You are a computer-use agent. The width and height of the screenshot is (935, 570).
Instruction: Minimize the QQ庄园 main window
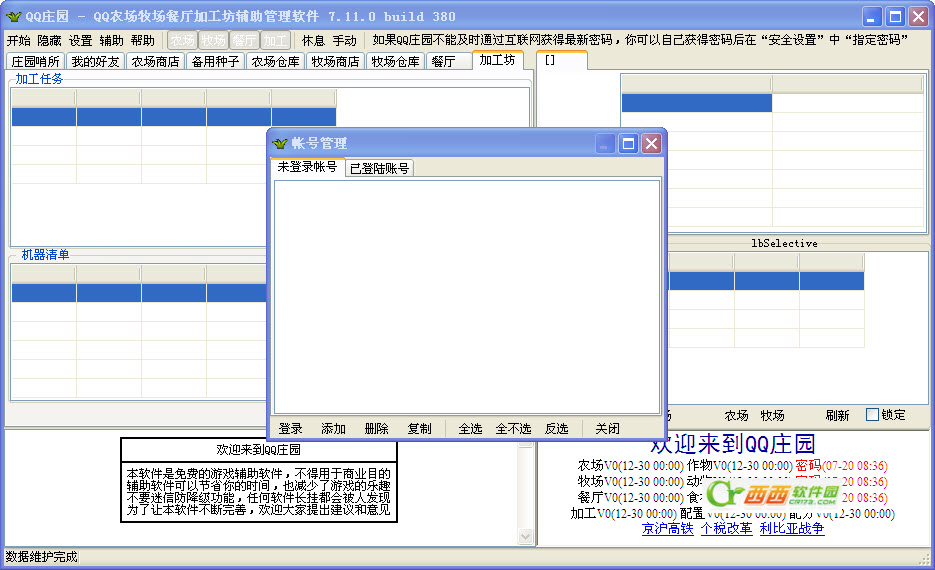coord(872,17)
